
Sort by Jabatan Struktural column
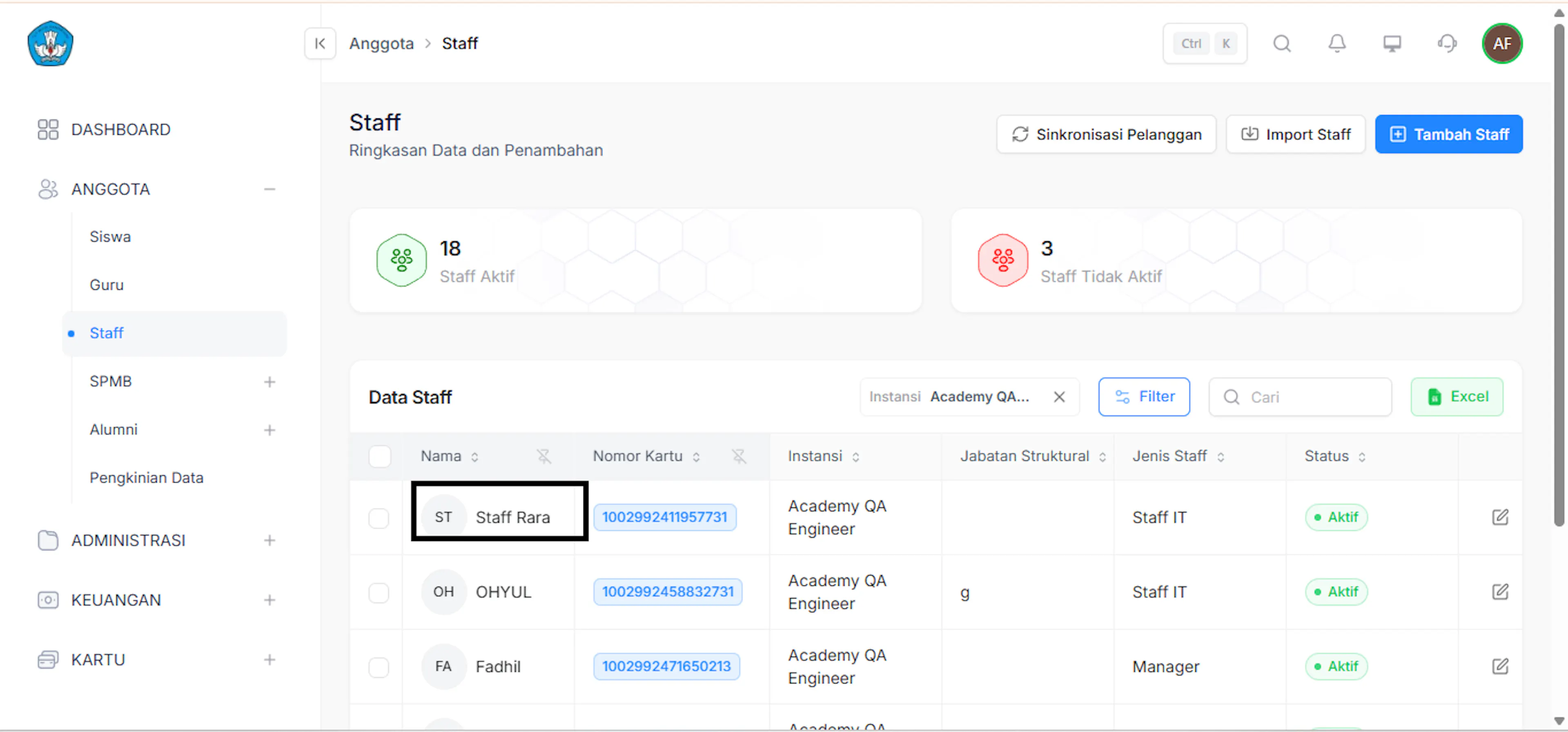(x=1102, y=457)
